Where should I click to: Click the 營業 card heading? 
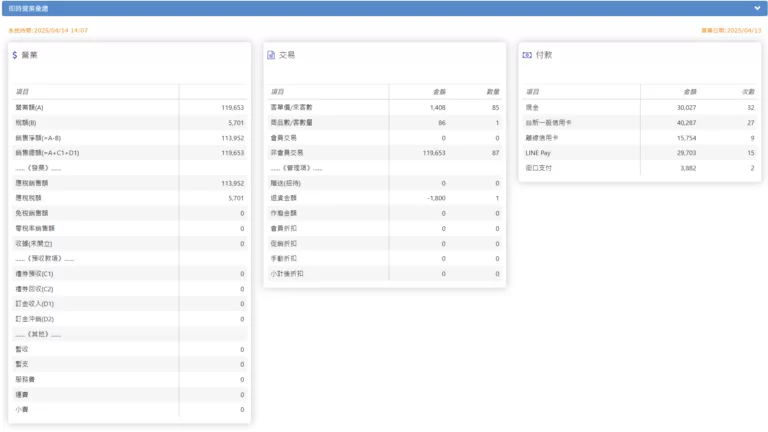click(x=29, y=55)
